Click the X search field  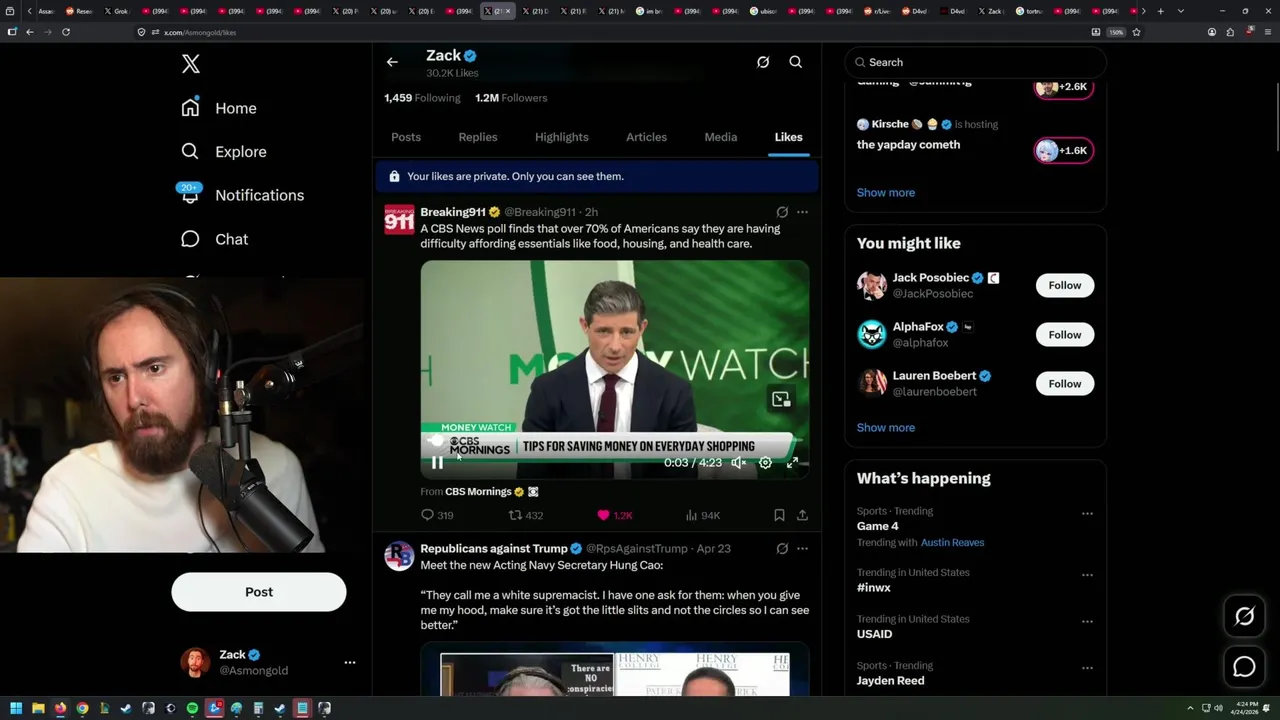(x=975, y=62)
